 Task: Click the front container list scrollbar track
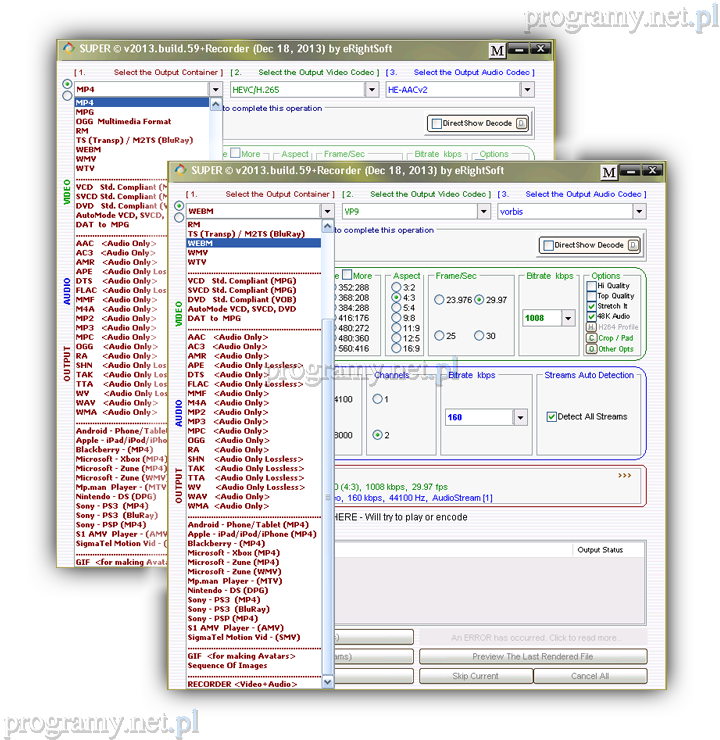pyautogui.click(x=326, y=450)
